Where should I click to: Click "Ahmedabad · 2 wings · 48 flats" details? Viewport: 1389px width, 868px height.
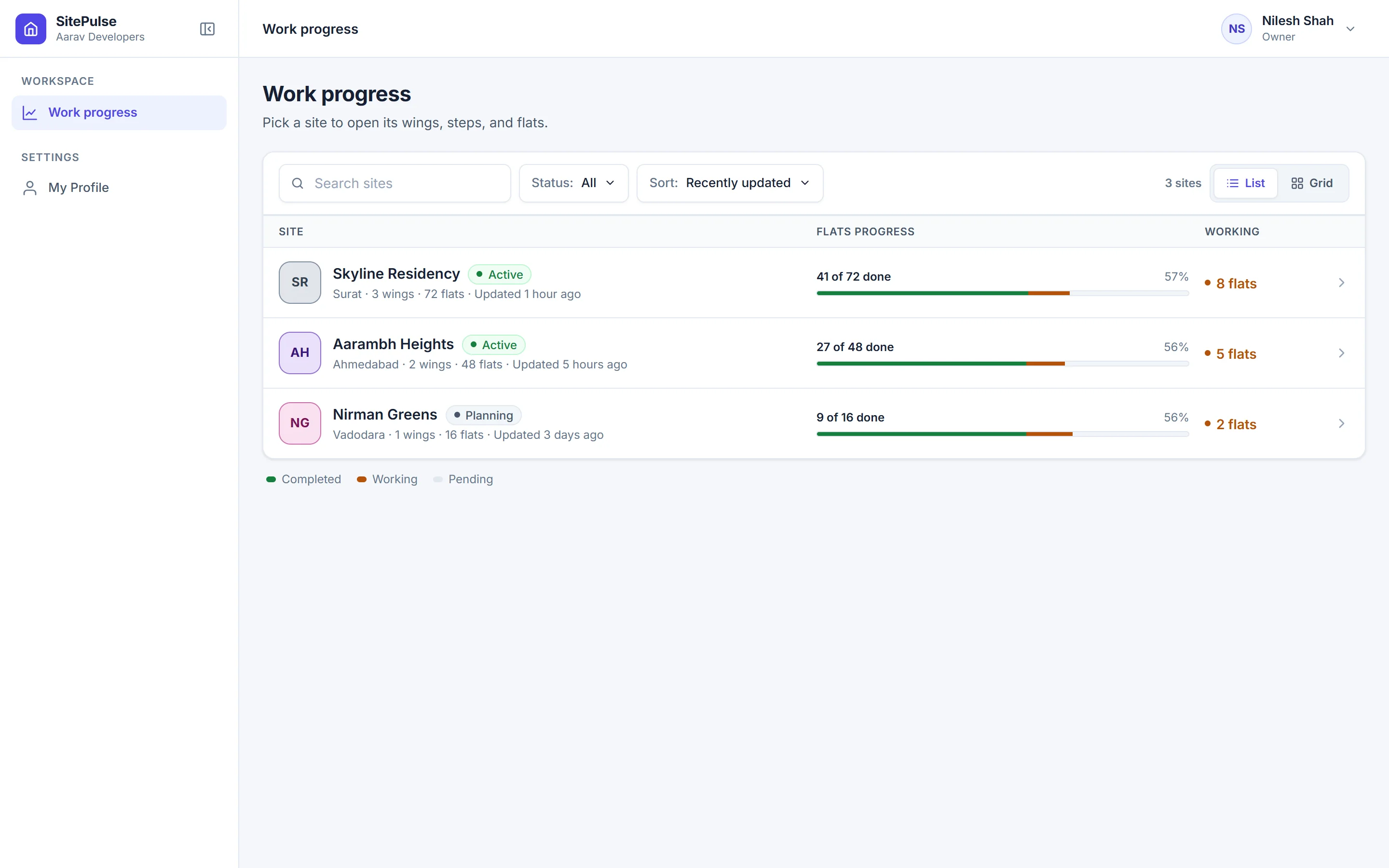click(x=417, y=365)
